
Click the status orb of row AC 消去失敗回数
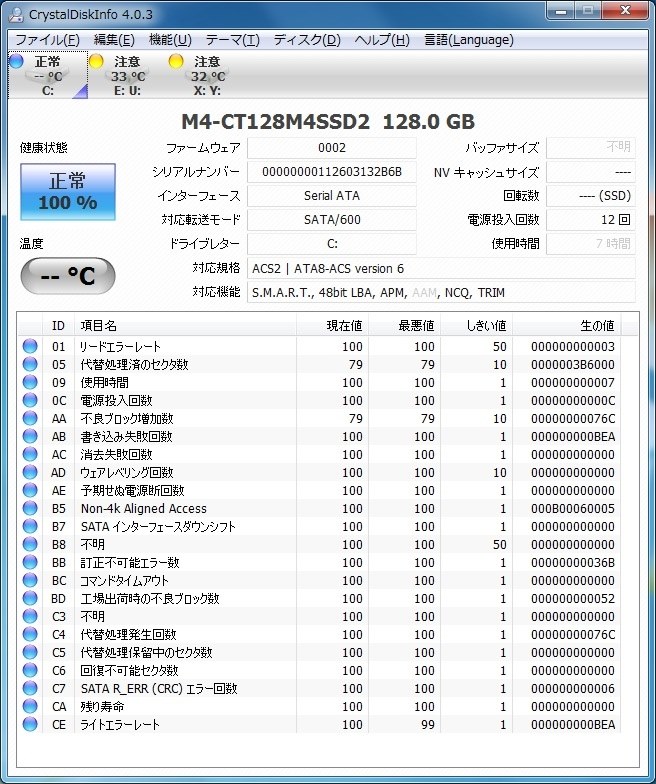30,454
